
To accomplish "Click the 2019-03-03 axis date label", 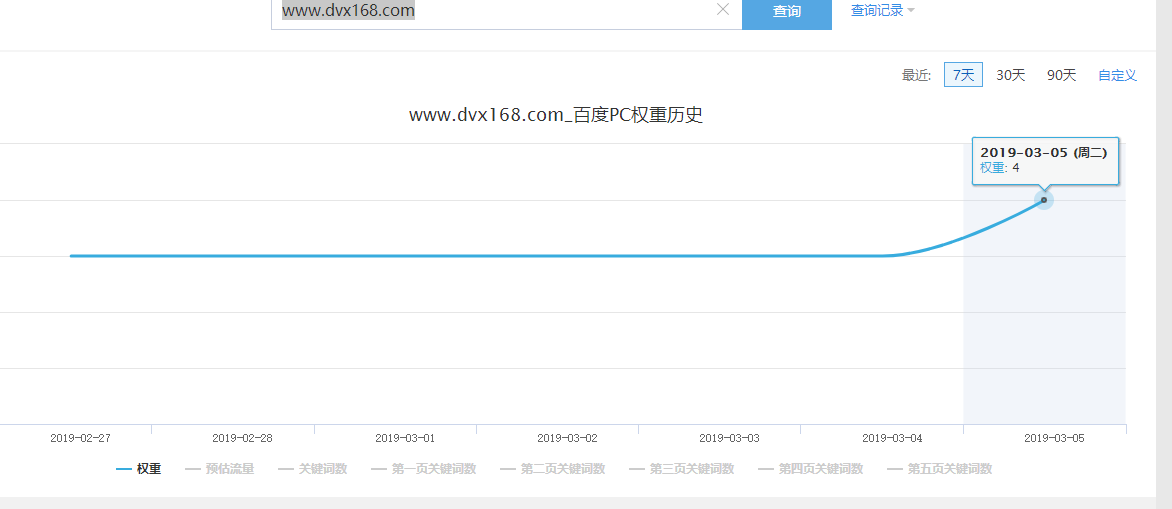I will 730,438.
